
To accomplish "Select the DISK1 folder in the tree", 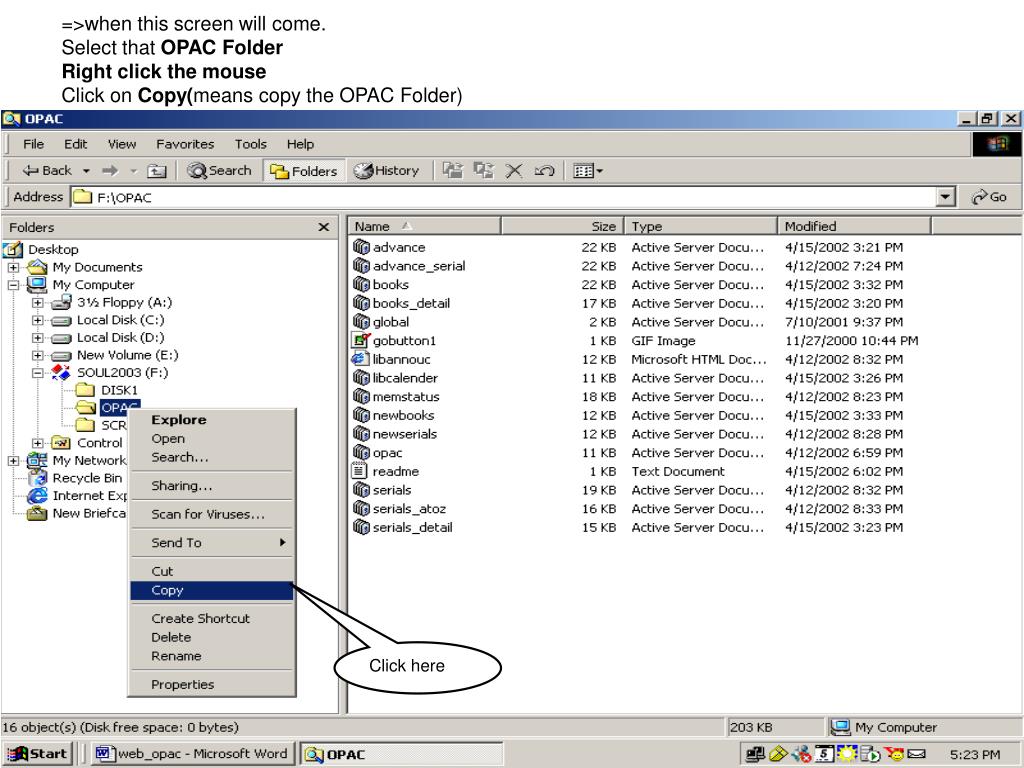I will click(x=106, y=390).
